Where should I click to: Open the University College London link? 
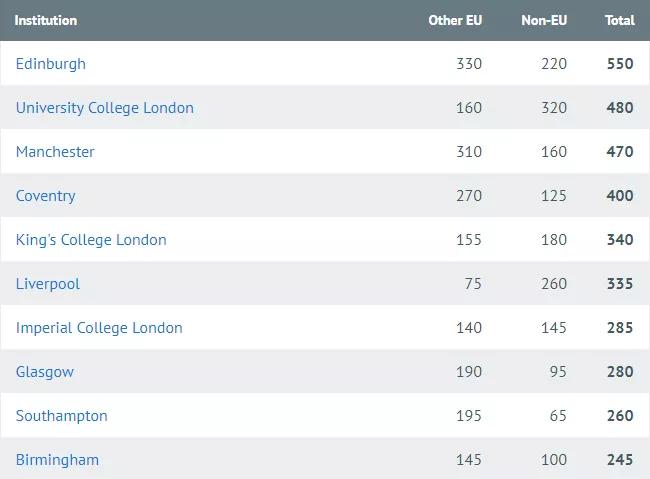pyautogui.click(x=105, y=108)
